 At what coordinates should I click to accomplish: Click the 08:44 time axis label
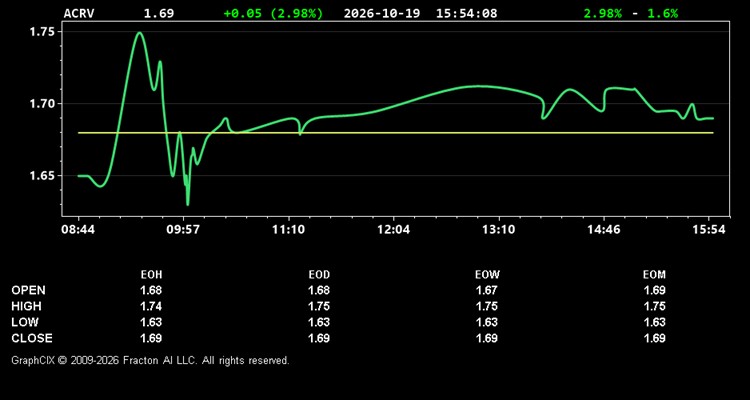[x=78, y=230]
